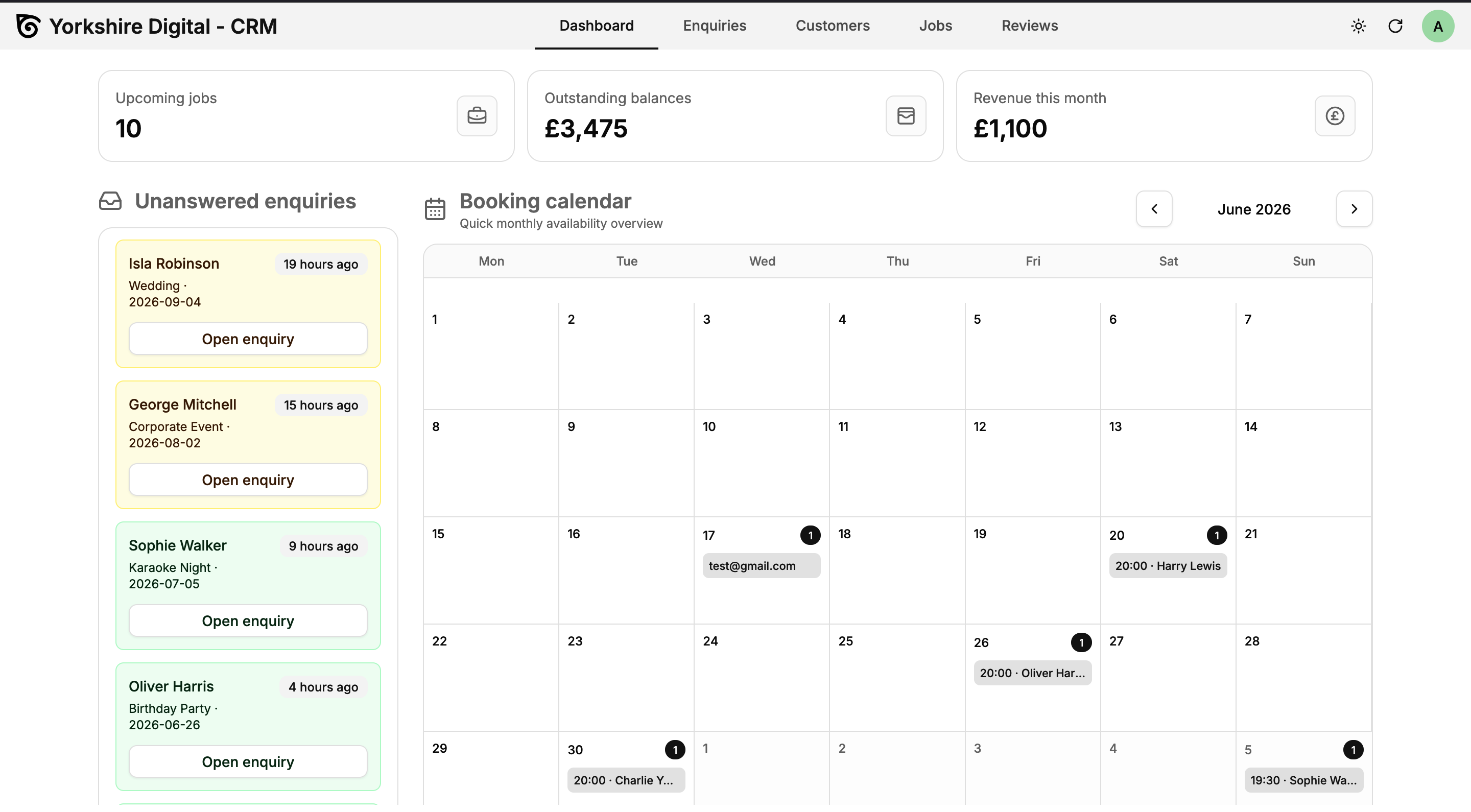Click the count badge on June 30
Screen dimensions: 1471x812
click(675, 750)
